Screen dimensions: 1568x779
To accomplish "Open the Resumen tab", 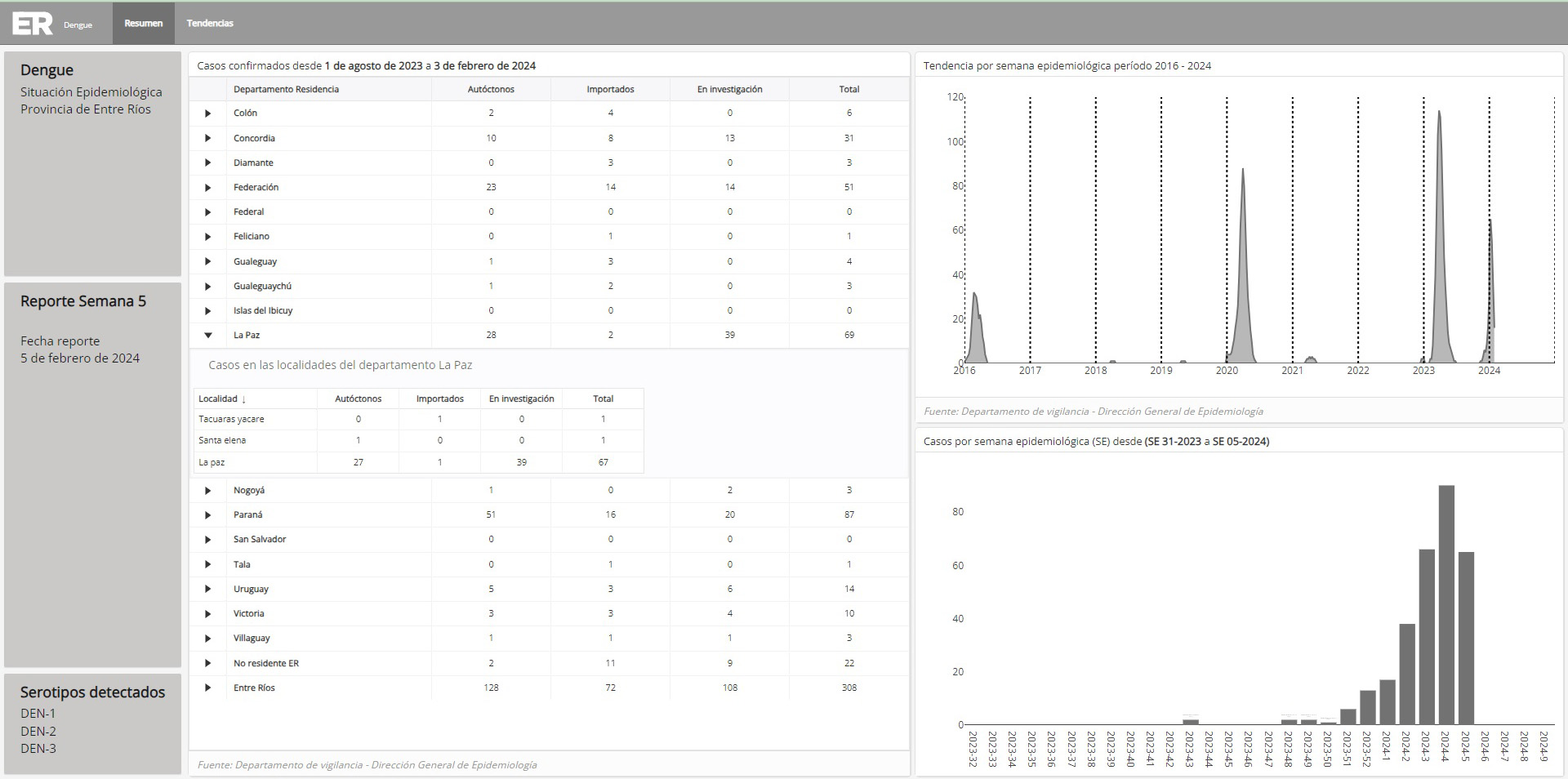I will click(x=144, y=24).
